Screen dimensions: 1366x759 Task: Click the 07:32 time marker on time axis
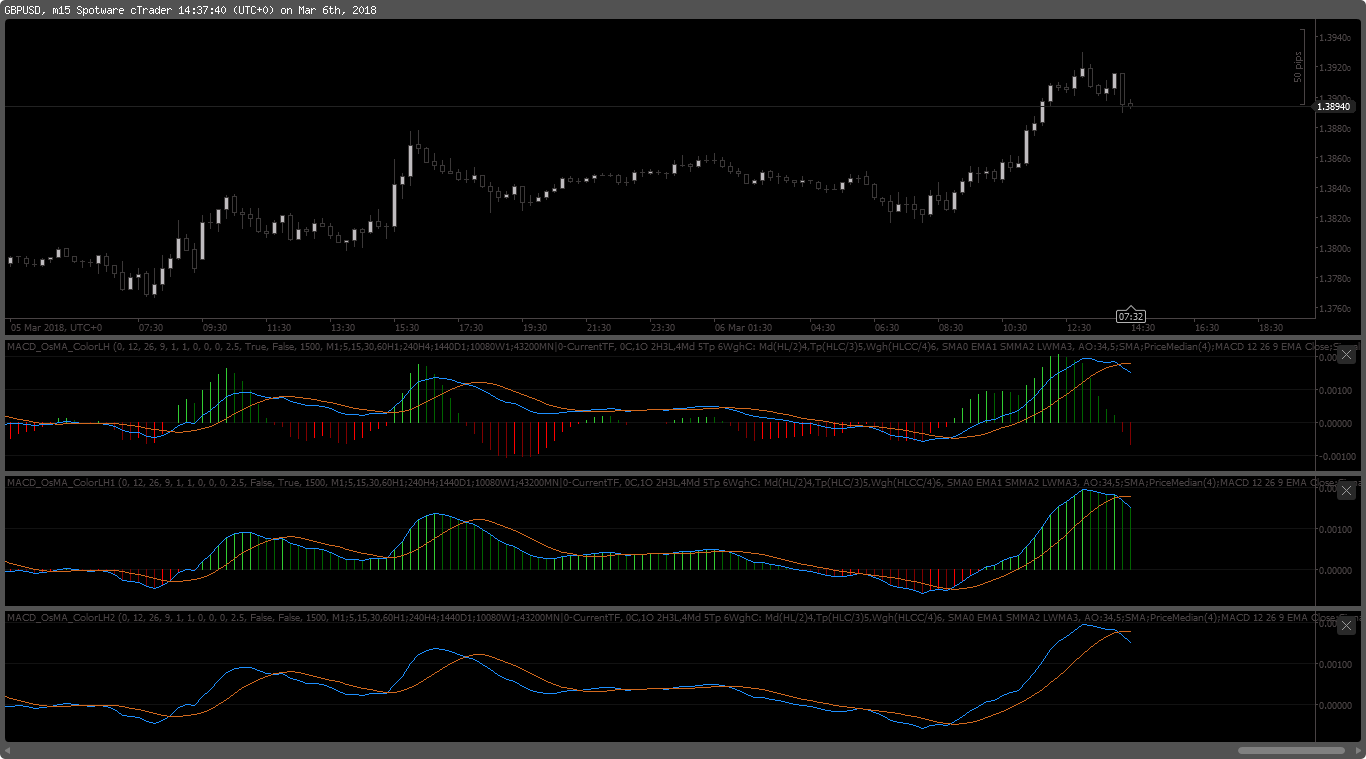click(1130, 316)
